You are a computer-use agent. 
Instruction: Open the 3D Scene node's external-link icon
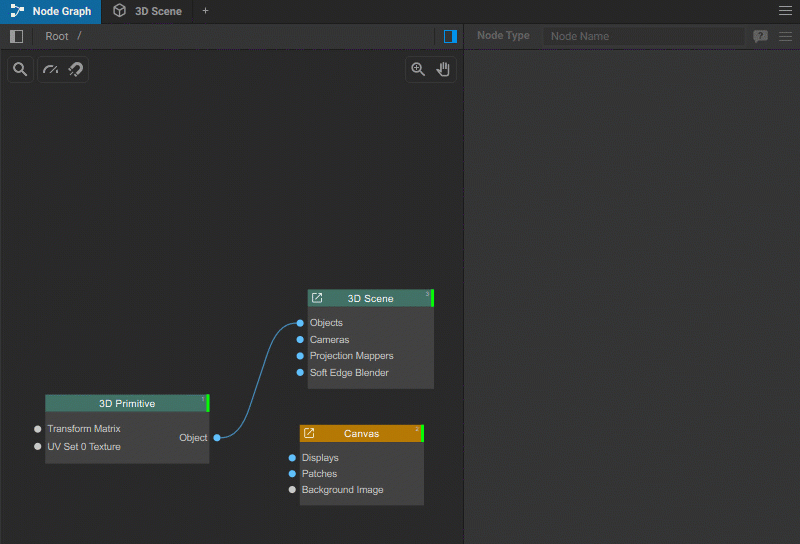coord(317,298)
